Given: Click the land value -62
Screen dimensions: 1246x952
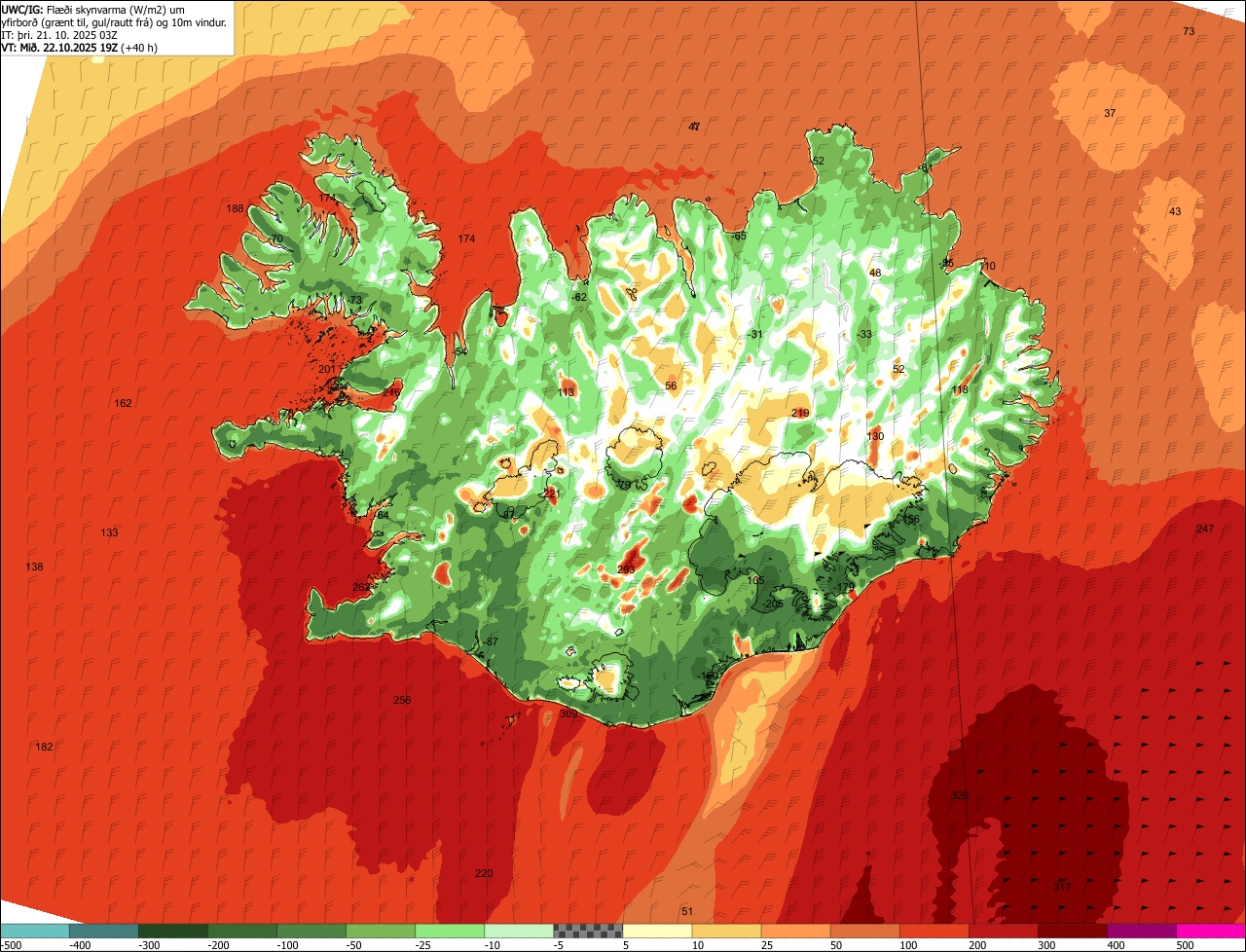Looking at the screenshot, I should pos(579,297).
